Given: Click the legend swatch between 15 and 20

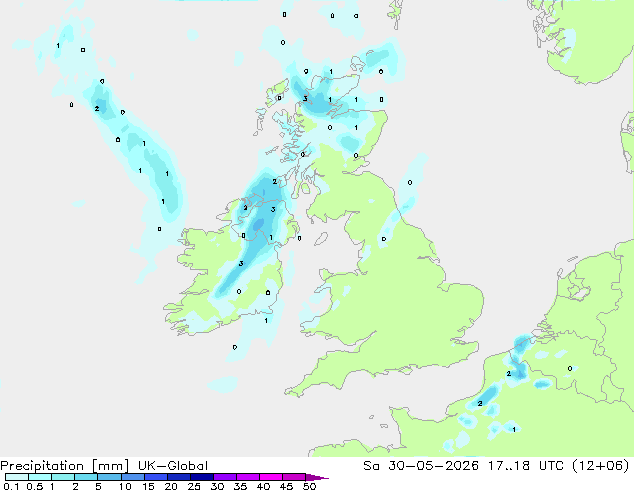Looking at the screenshot, I should (x=156, y=477).
